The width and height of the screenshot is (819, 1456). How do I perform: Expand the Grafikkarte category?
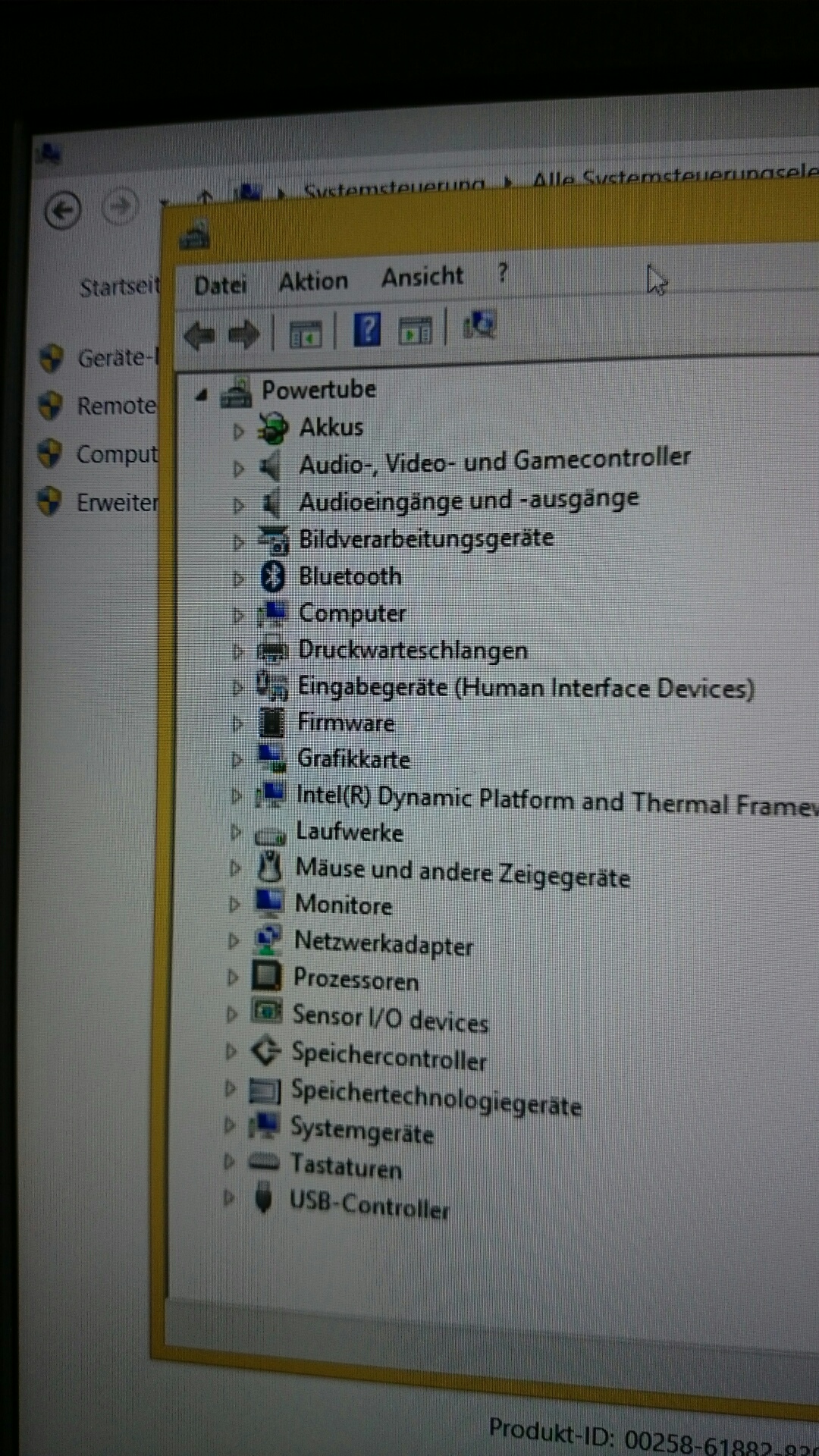pyautogui.click(x=237, y=760)
